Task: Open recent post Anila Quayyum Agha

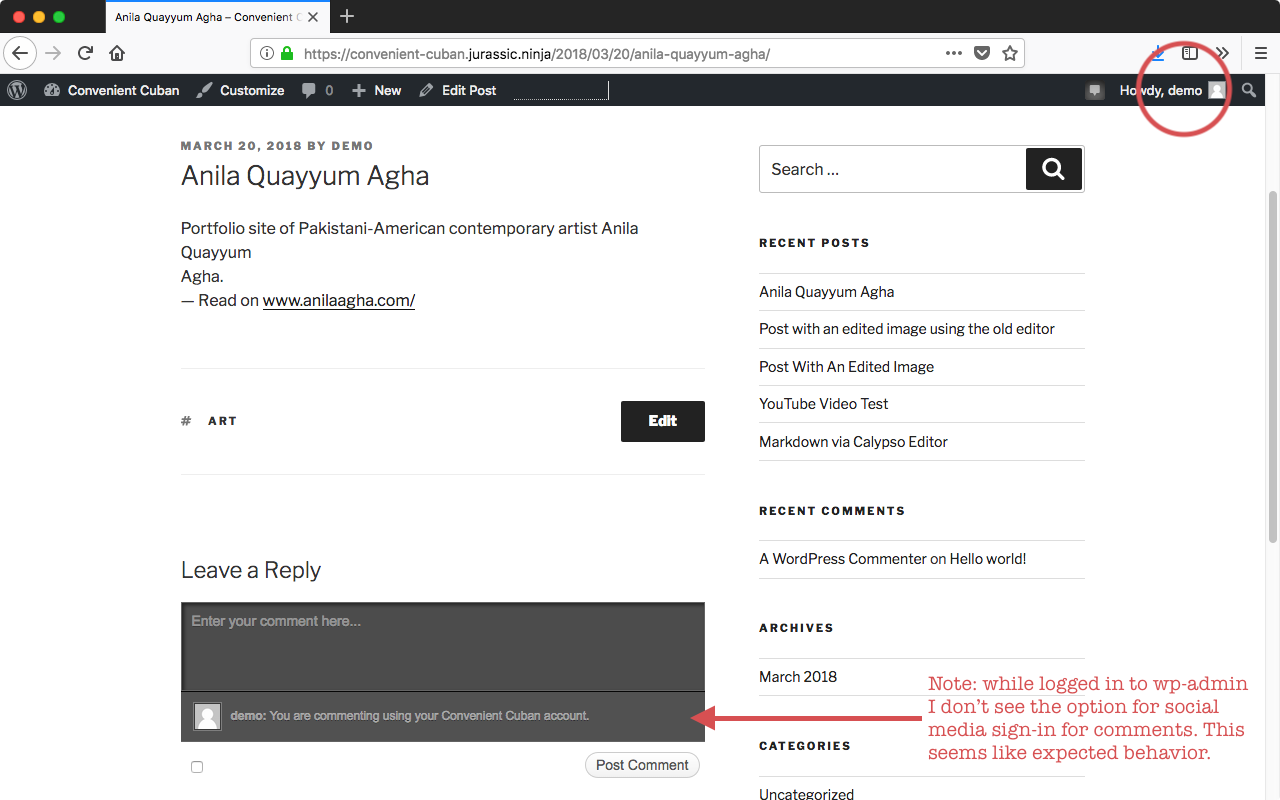Action: [x=827, y=292]
